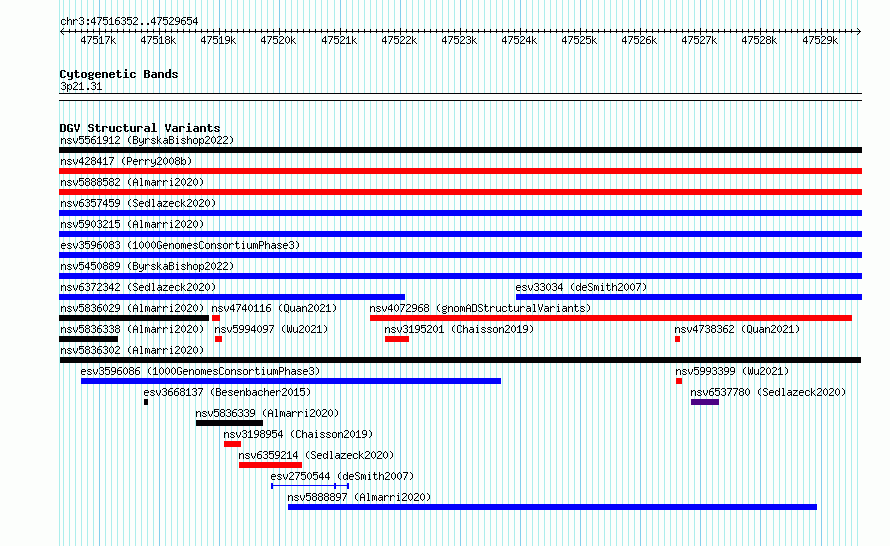Click the nsv6537780 (Sedlazeck2020) label

pyautogui.click(x=768, y=392)
